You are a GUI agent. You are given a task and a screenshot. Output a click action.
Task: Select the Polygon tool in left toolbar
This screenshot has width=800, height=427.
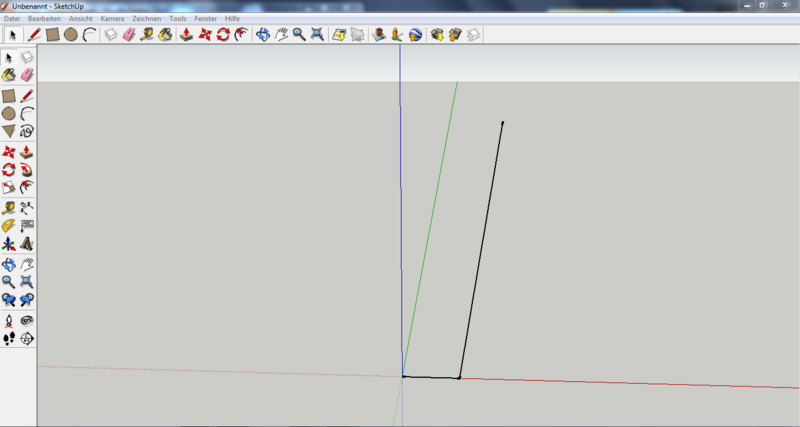[9, 131]
